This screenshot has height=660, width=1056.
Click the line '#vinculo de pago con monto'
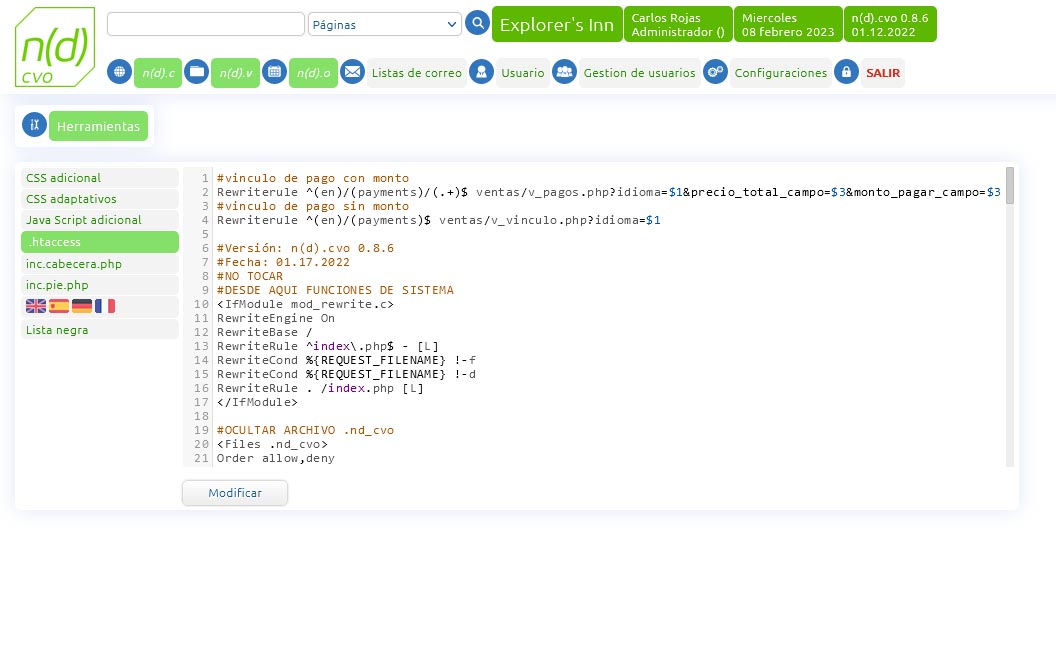[x=312, y=178]
